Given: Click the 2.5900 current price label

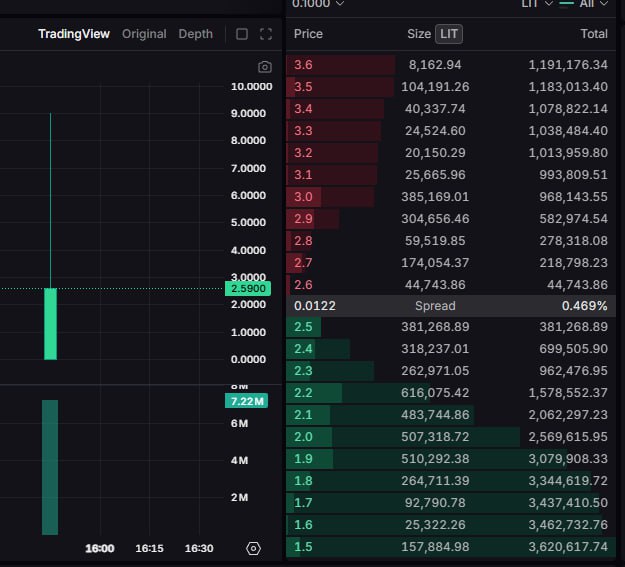Looking at the screenshot, I should [247, 288].
